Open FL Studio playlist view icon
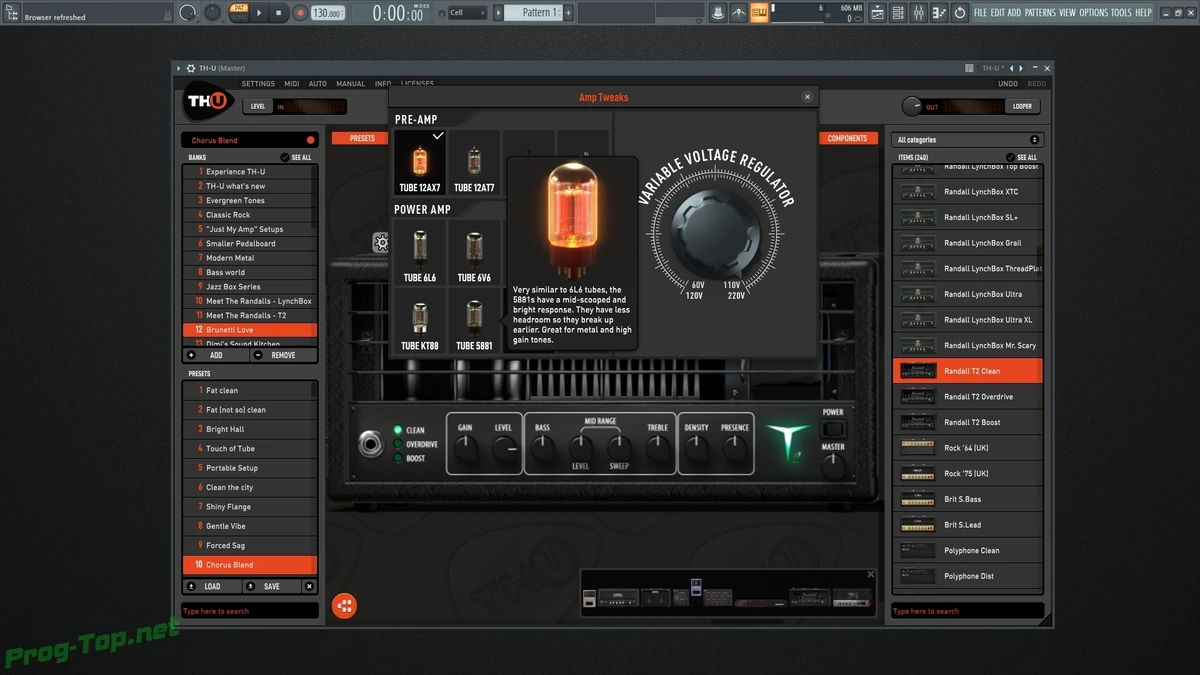 click(877, 13)
